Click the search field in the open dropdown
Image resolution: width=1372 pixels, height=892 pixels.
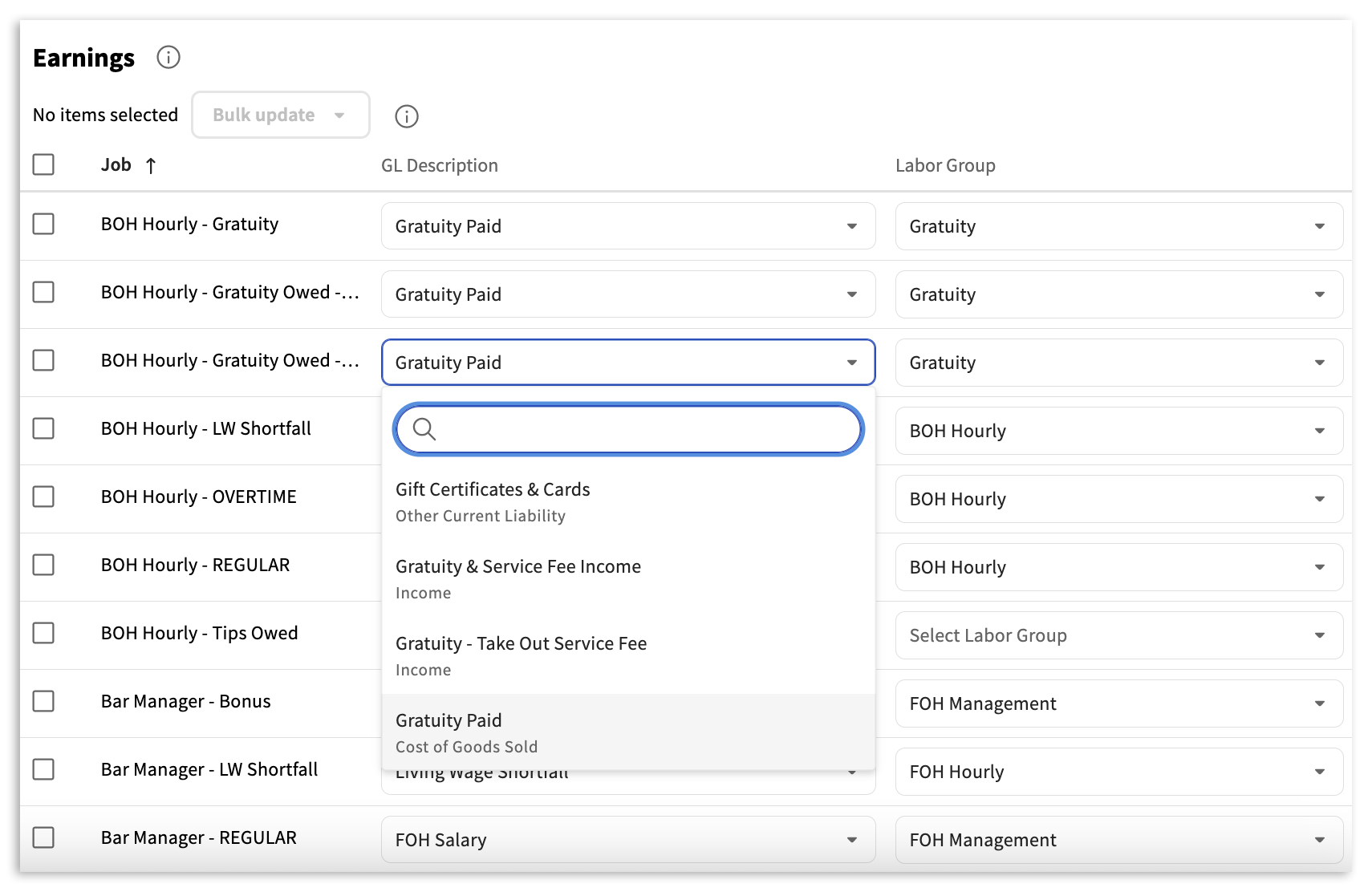642,430
